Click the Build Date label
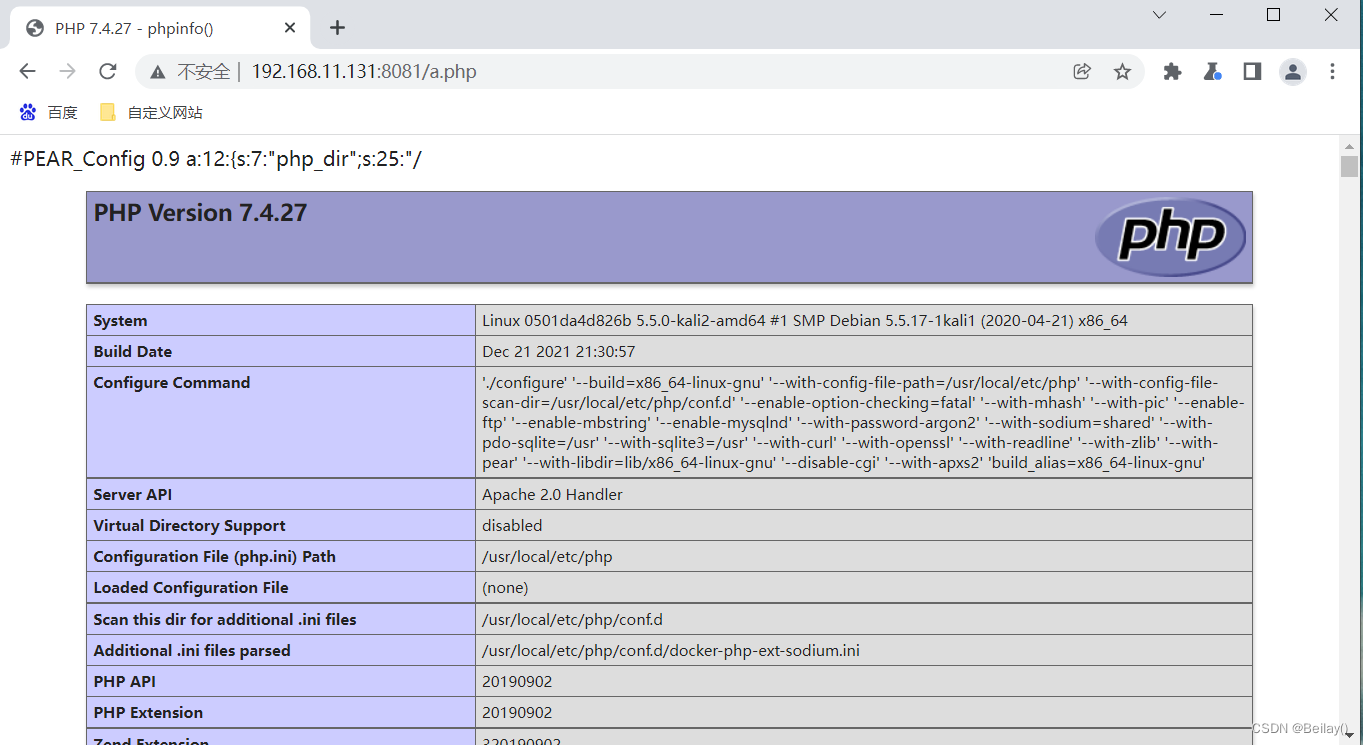This screenshot has width=1363, height=745. [x=133, y=352]
